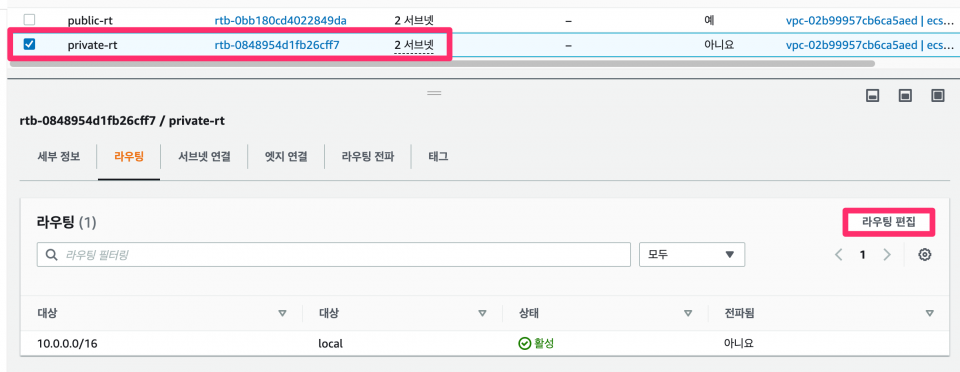Click '2 서브넷' in private-rt row
Screen dimensions: 960x372
tap(414, 45)
